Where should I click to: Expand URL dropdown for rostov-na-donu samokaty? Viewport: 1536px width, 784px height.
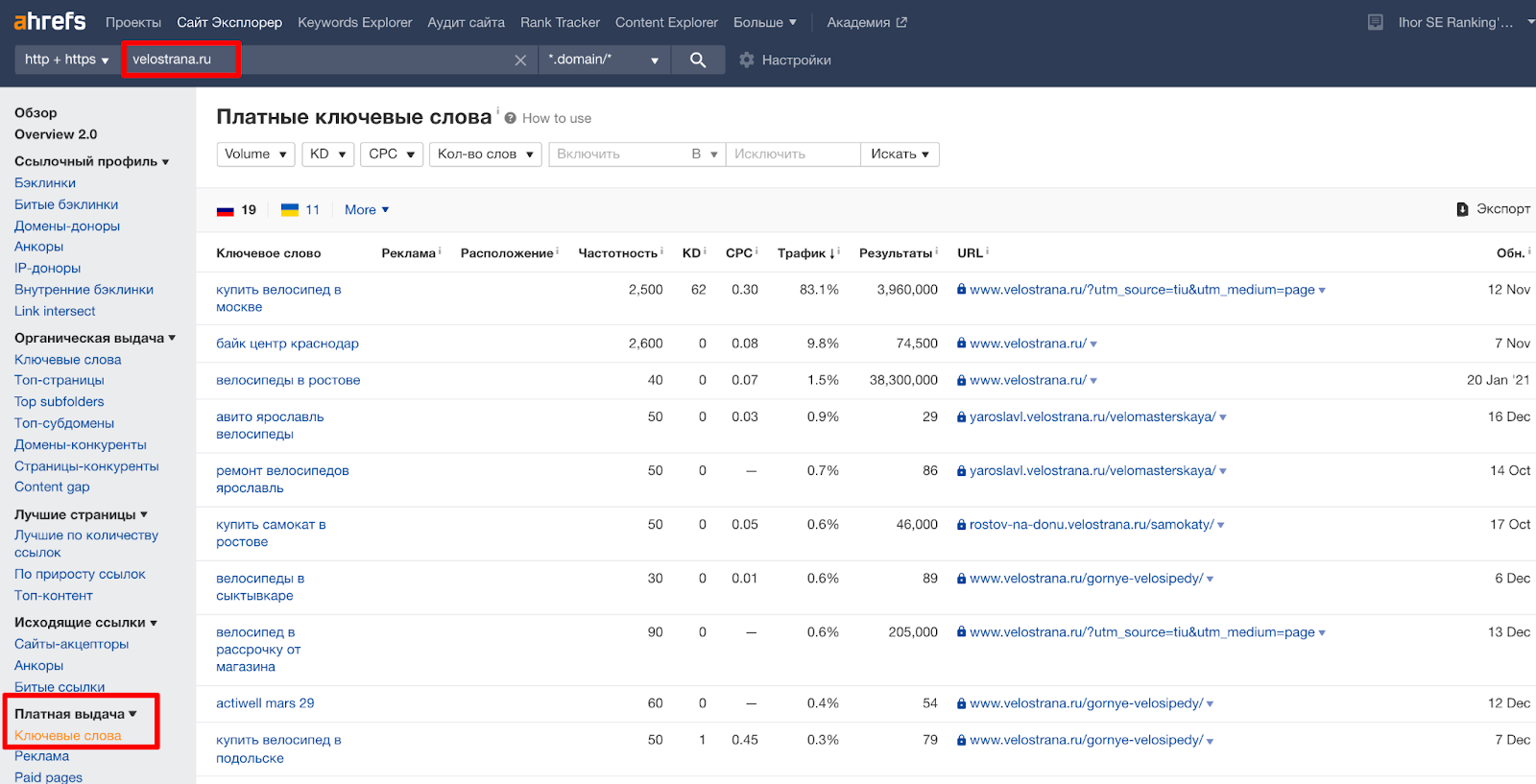(1220, 526)
